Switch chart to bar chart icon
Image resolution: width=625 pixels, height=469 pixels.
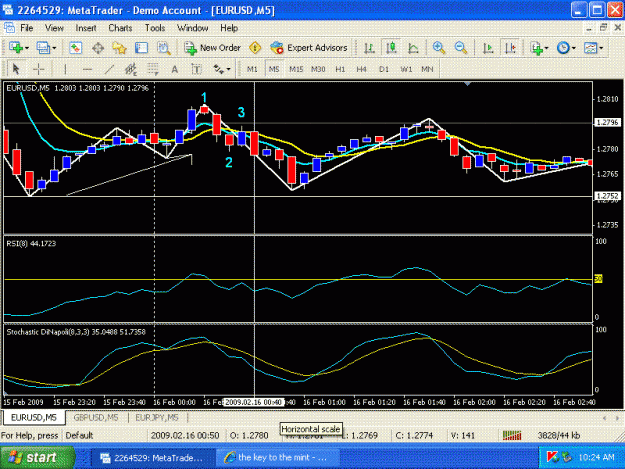click(x=369, y=48)
